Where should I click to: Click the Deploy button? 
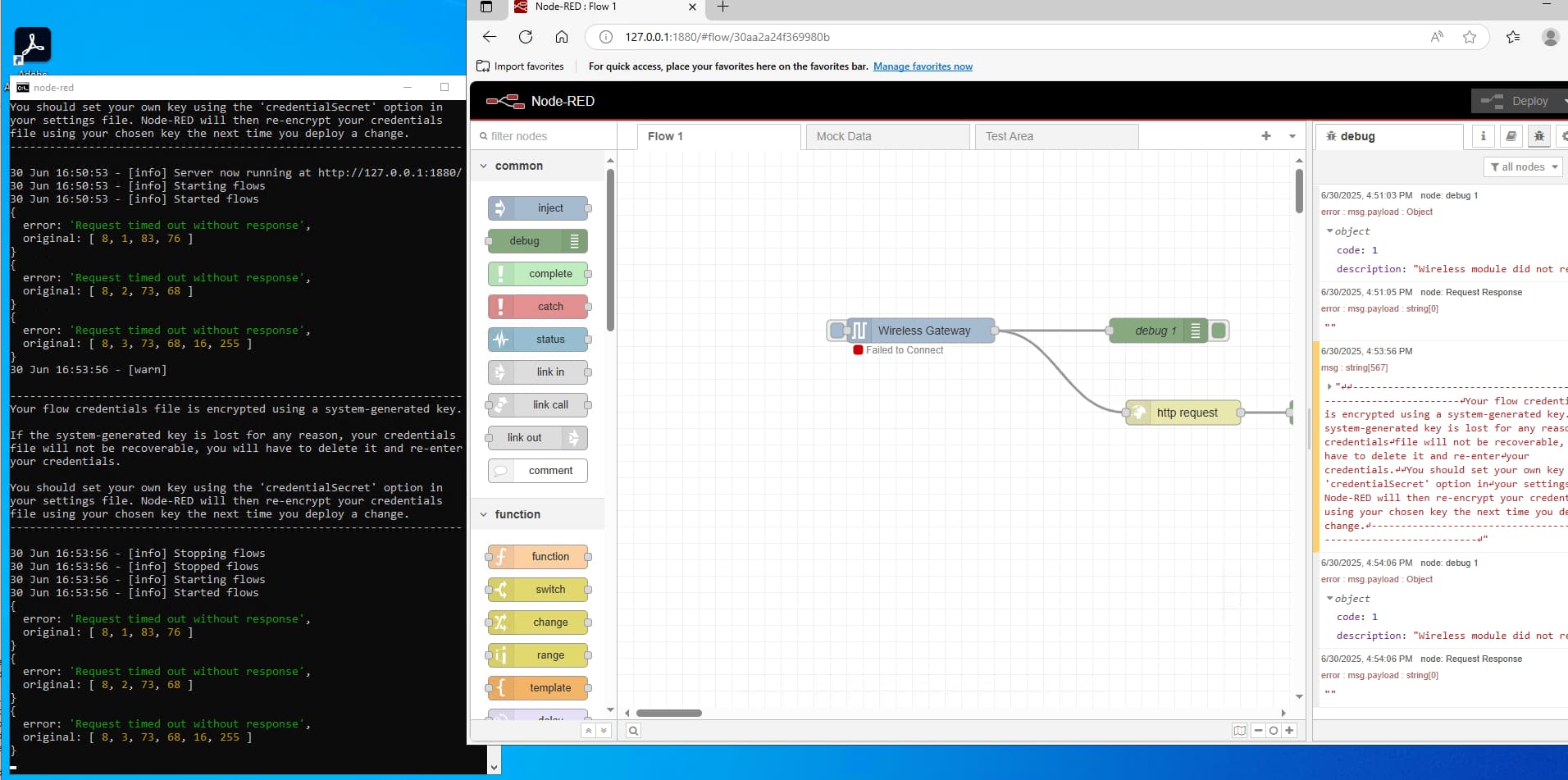(x=1520, y=101)
